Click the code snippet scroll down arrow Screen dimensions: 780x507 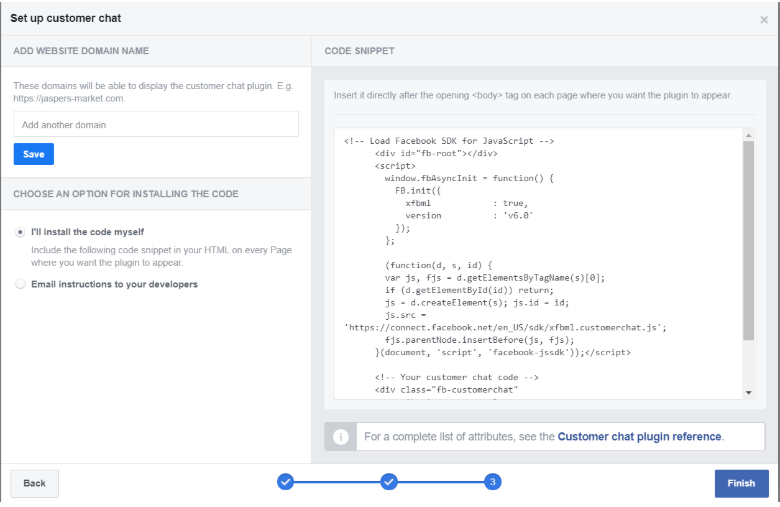(x=749, y=393)
